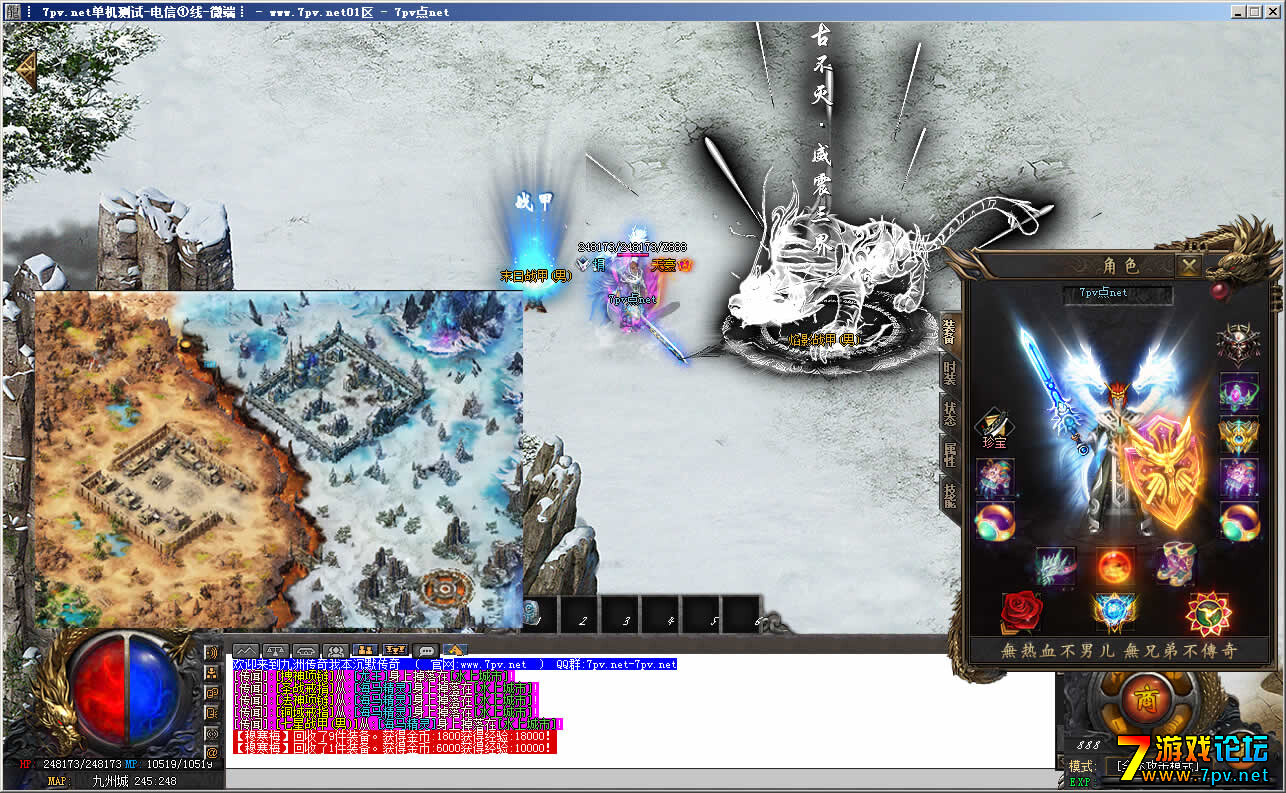Select the green-purple necklace slot
The height and width of the screenshot is (793, 1286).
[1238, 393]
